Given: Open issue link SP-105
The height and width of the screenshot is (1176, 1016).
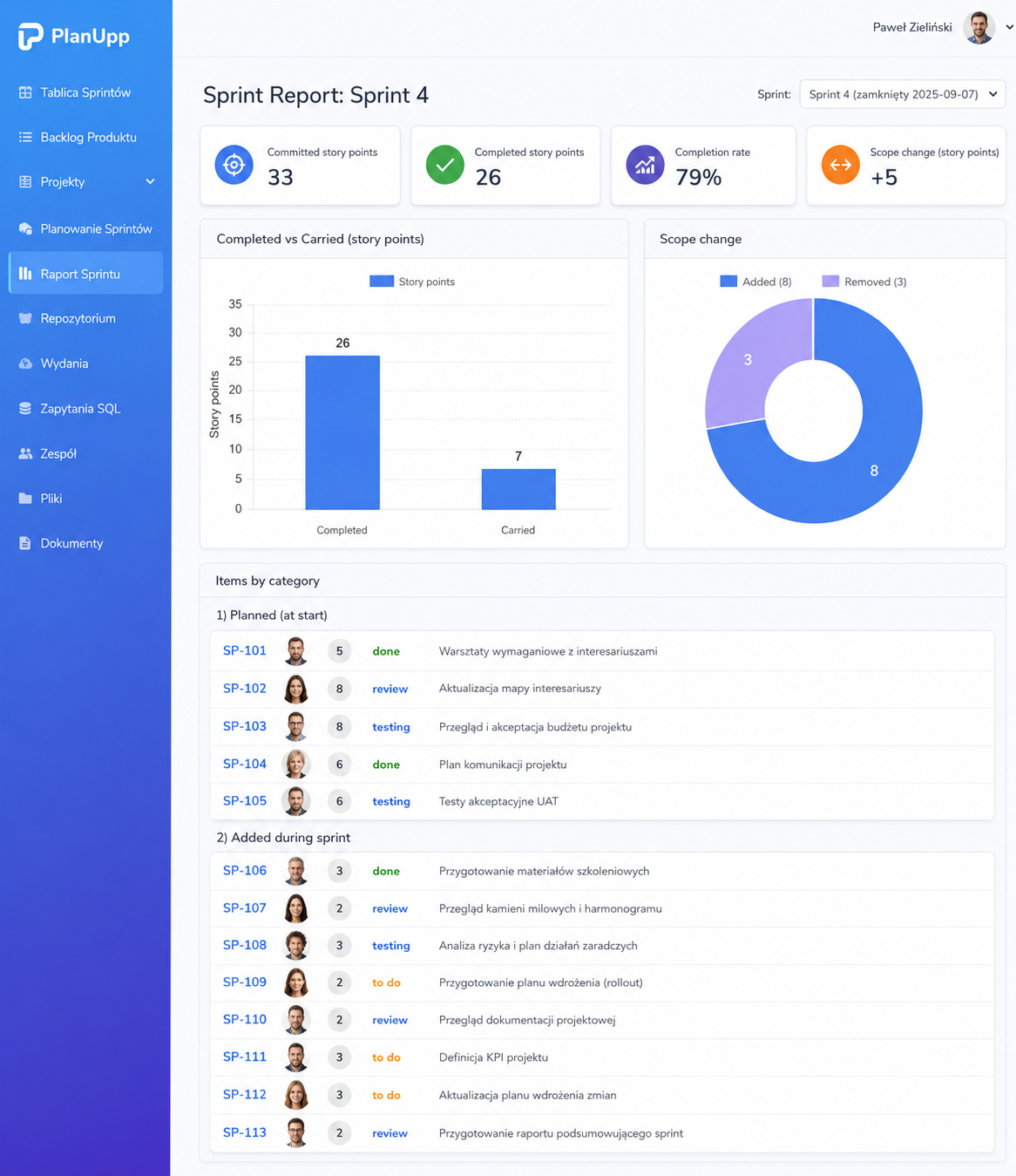Looking at the screenshot, I should [x=245, y=800].
